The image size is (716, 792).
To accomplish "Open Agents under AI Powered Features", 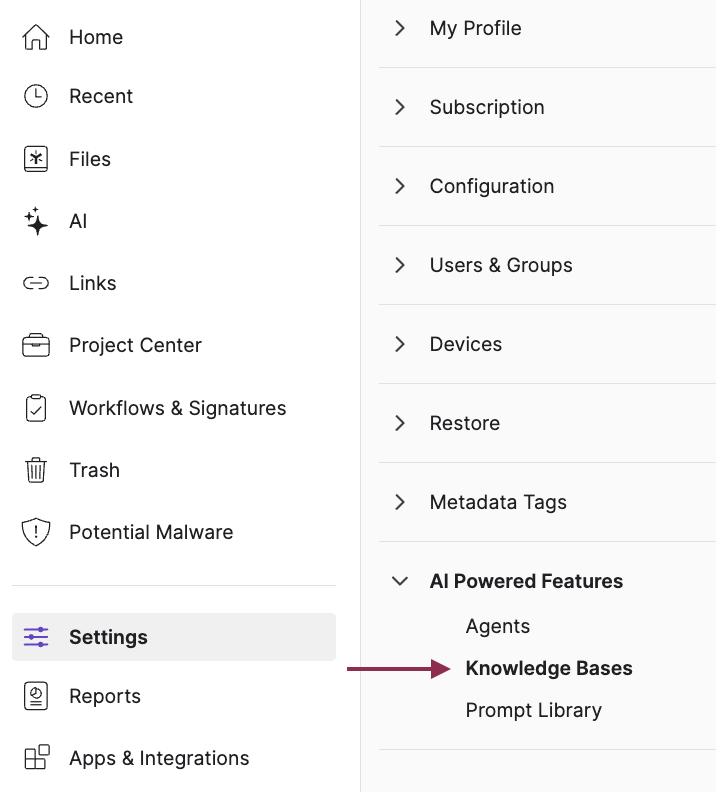I will pos(498,626).
